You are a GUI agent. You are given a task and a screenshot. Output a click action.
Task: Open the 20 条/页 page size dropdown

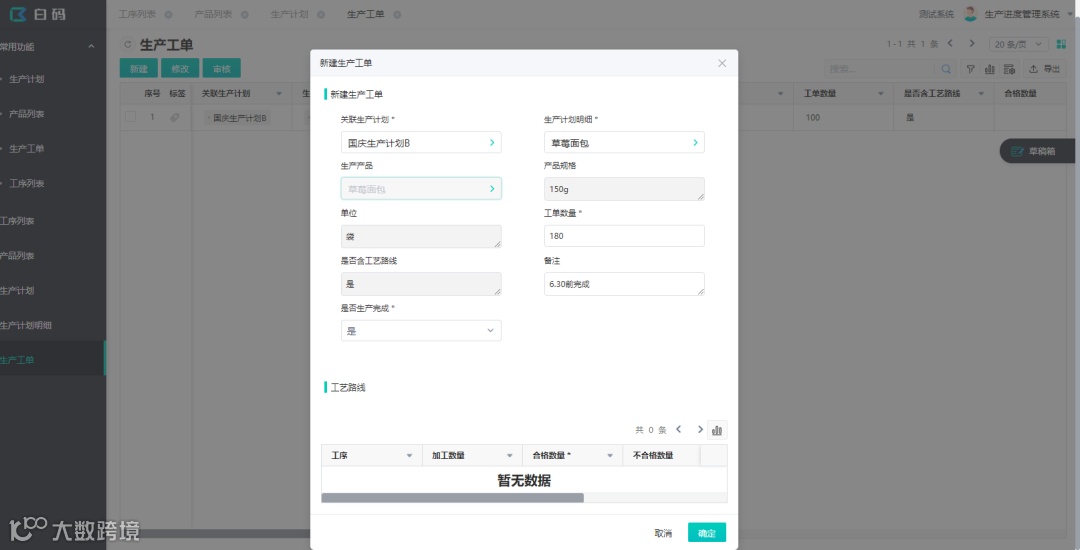[1019, 44]
